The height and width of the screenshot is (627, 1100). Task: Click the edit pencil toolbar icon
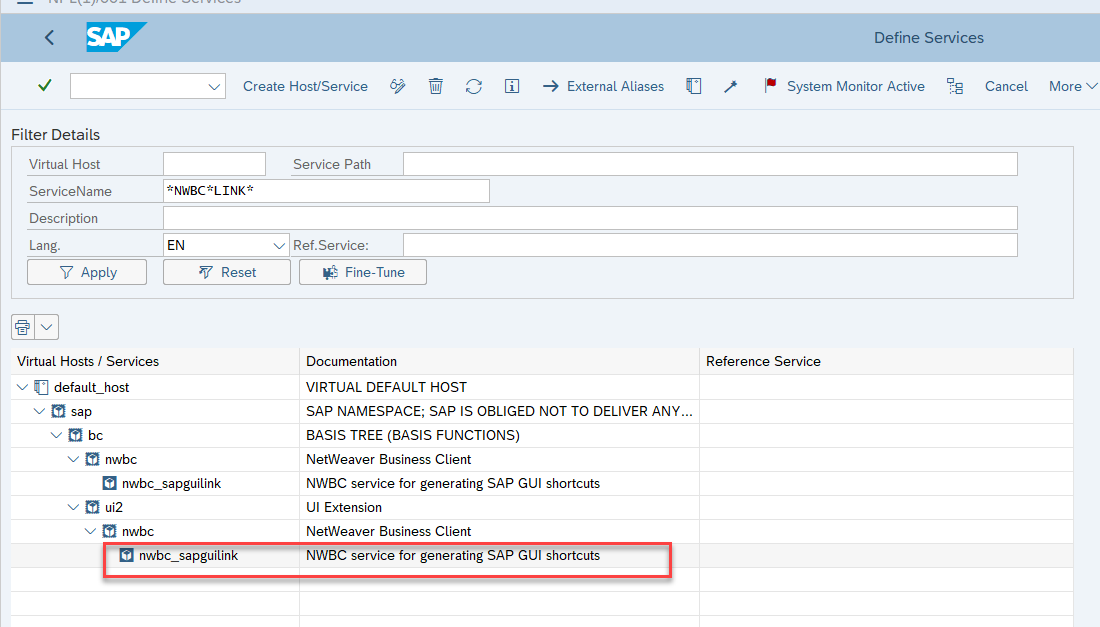[397, 86]
